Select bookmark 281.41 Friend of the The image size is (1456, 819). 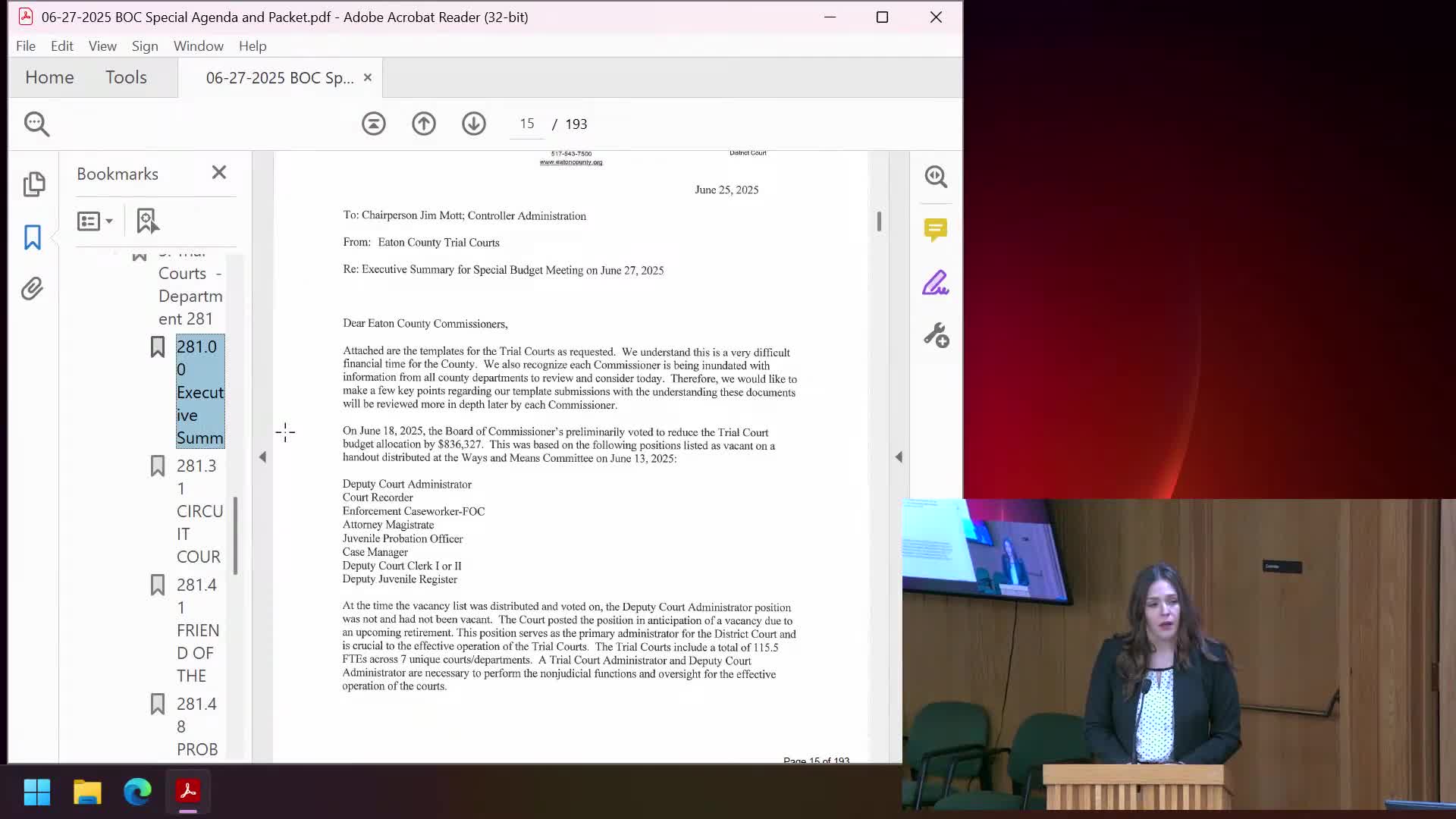(x=198, y=630)
